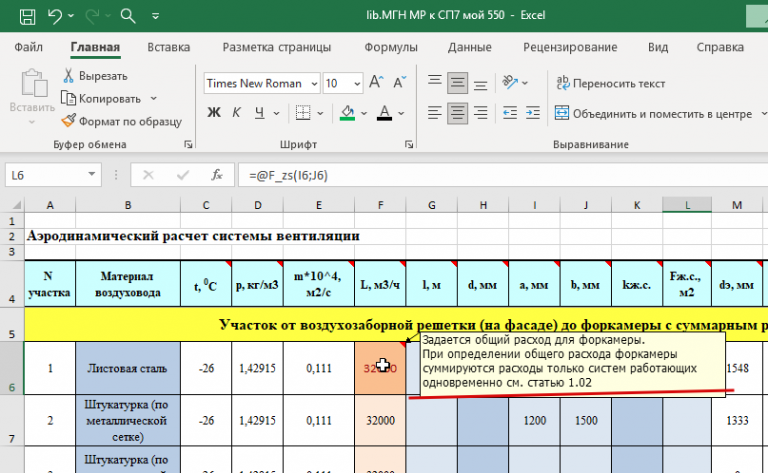Screen dimensions: 768x473
Task: Switch to the Вставка tab
Action: tap(168, 47)
